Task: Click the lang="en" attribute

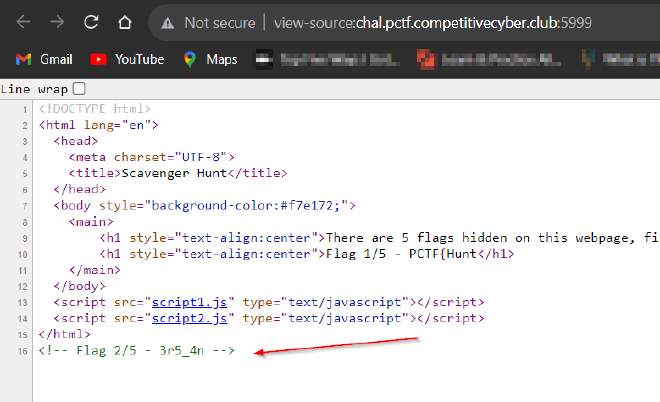Action: 117,125
